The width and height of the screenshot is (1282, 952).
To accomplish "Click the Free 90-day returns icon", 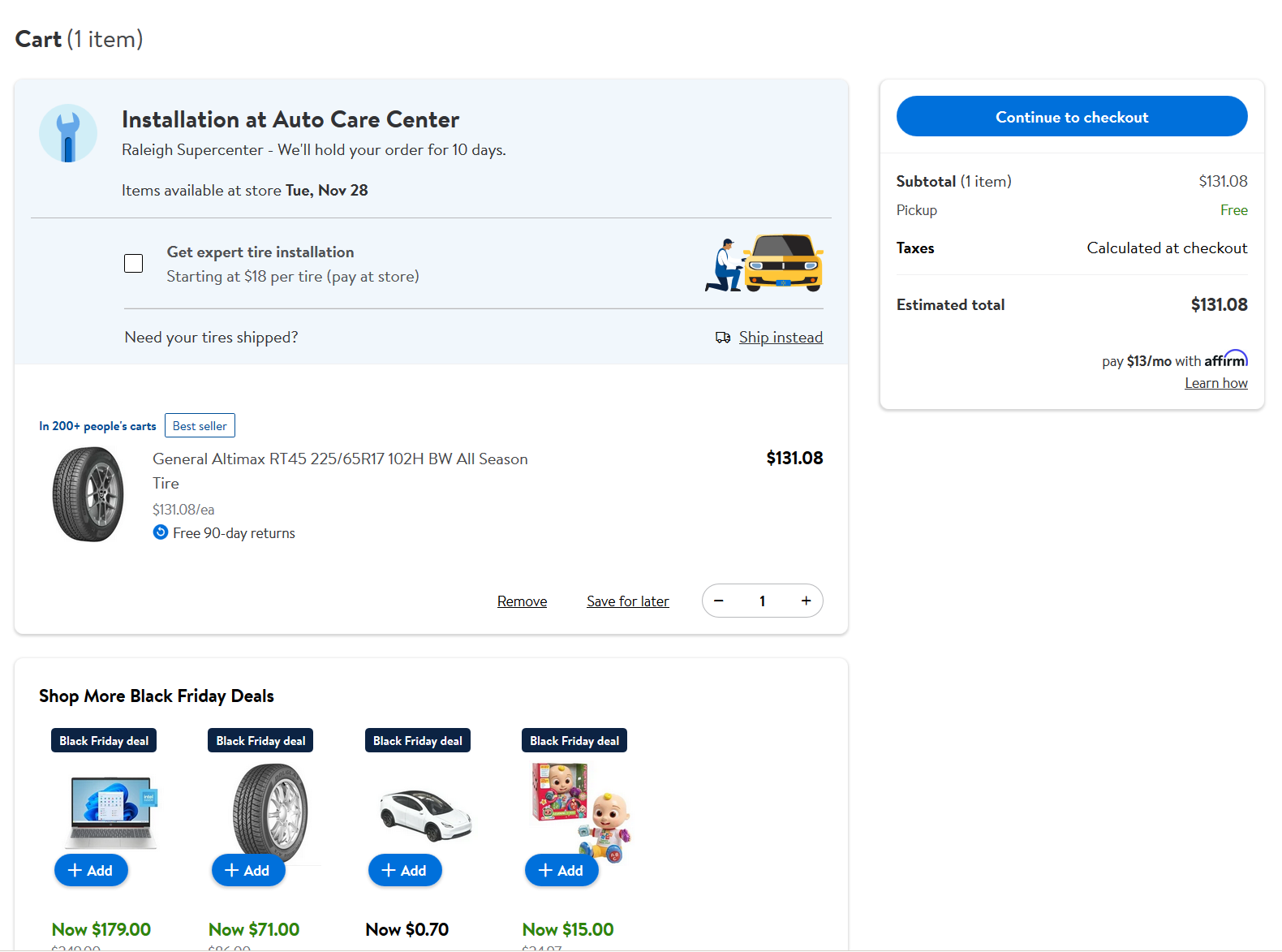I will (x=161, y=532).
